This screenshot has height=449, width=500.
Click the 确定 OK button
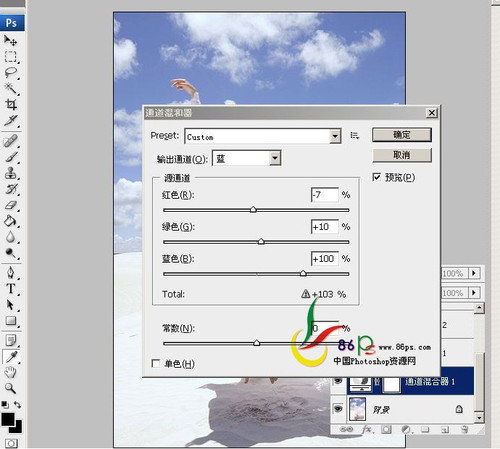(x=402, y=135)
